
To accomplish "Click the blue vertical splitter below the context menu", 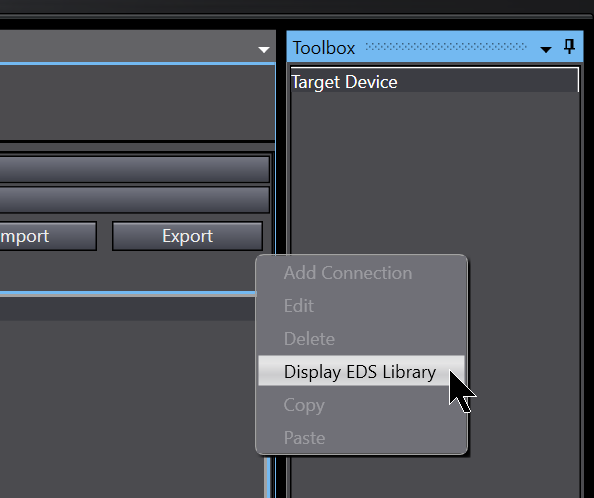I will click(x=268, y=477).
